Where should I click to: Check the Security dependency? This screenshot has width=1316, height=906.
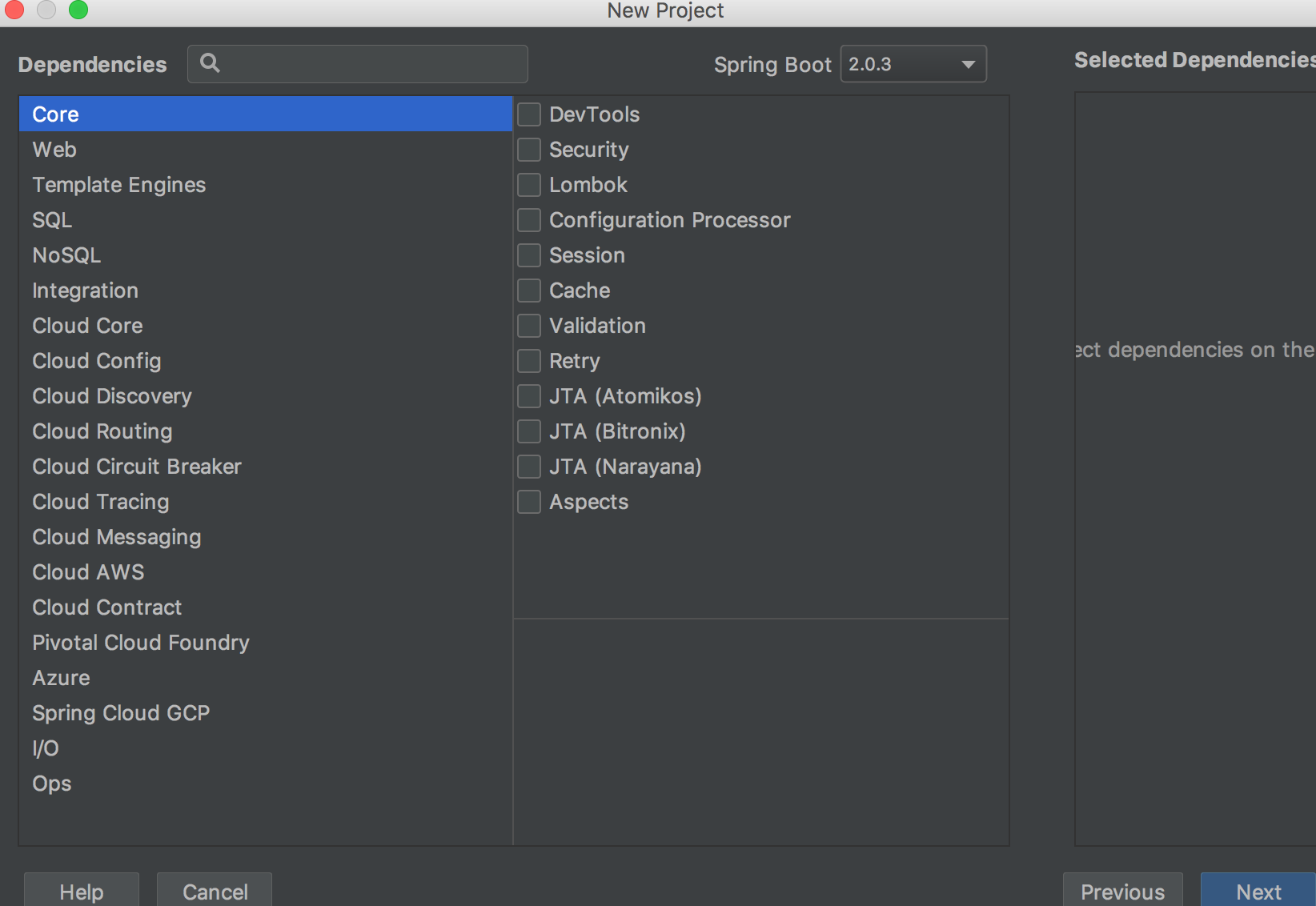[x=529, y=150]
